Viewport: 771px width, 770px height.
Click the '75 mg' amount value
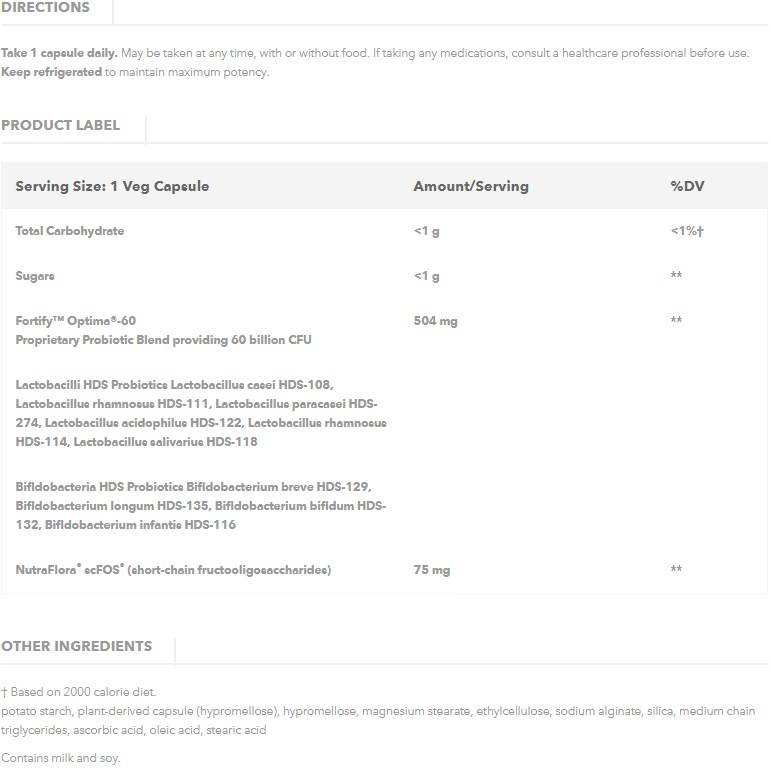click(432, 570)
